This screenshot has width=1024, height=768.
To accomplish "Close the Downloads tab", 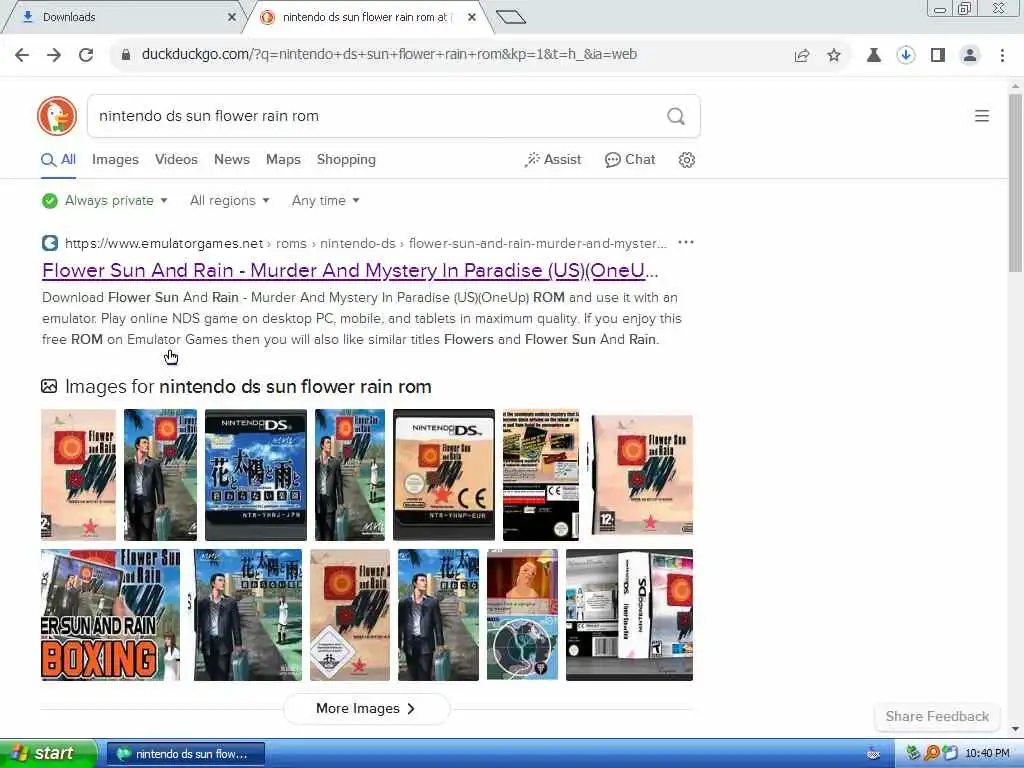I will pyautogui.click(x=232, y=17).
